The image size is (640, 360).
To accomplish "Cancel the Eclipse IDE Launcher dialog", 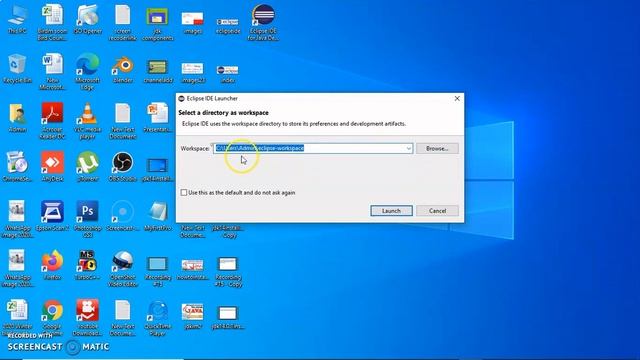I will [437, 211].
